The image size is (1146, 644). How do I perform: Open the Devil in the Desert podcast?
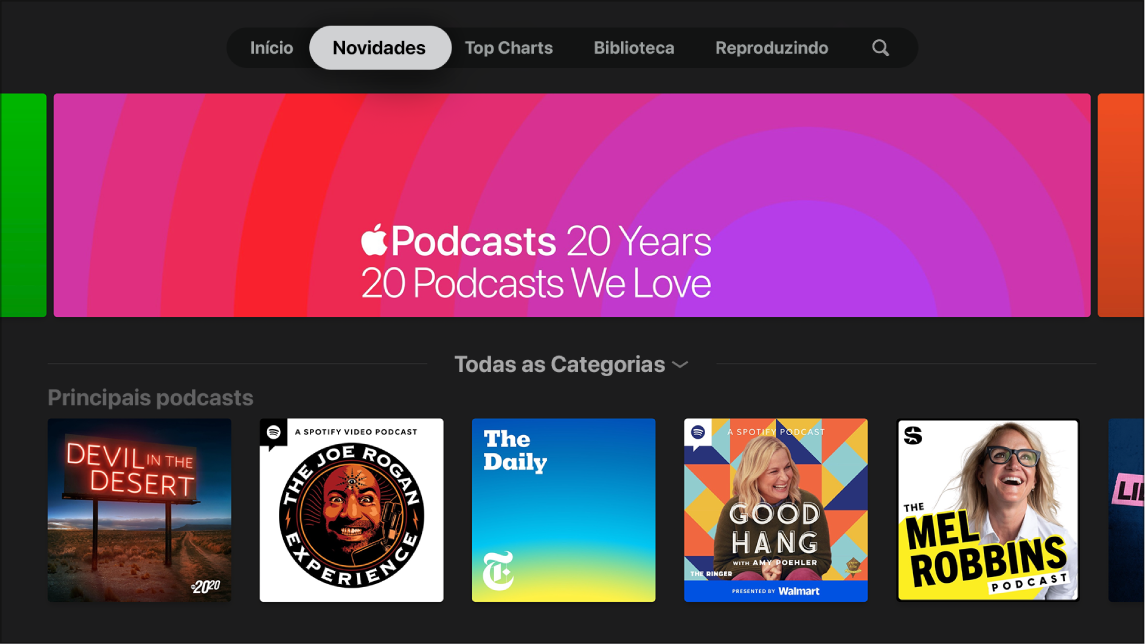tap(139, 510)
